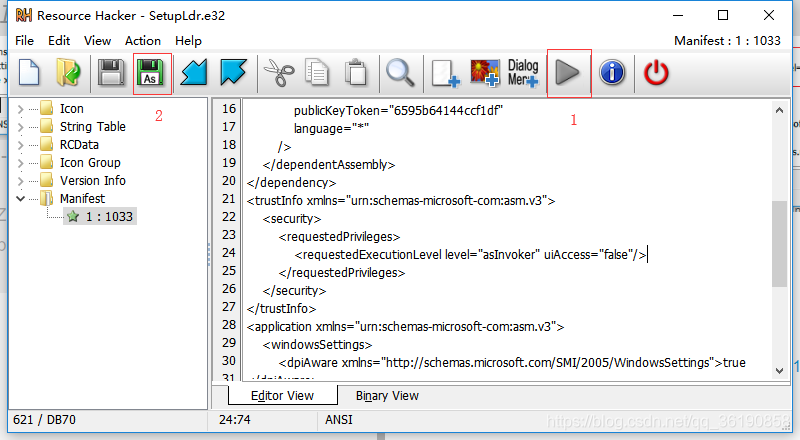Click the requestedExecutionLevel line in editor
Image resolution: width=800 pixels, height=440 pixels.
coord(470,254)
